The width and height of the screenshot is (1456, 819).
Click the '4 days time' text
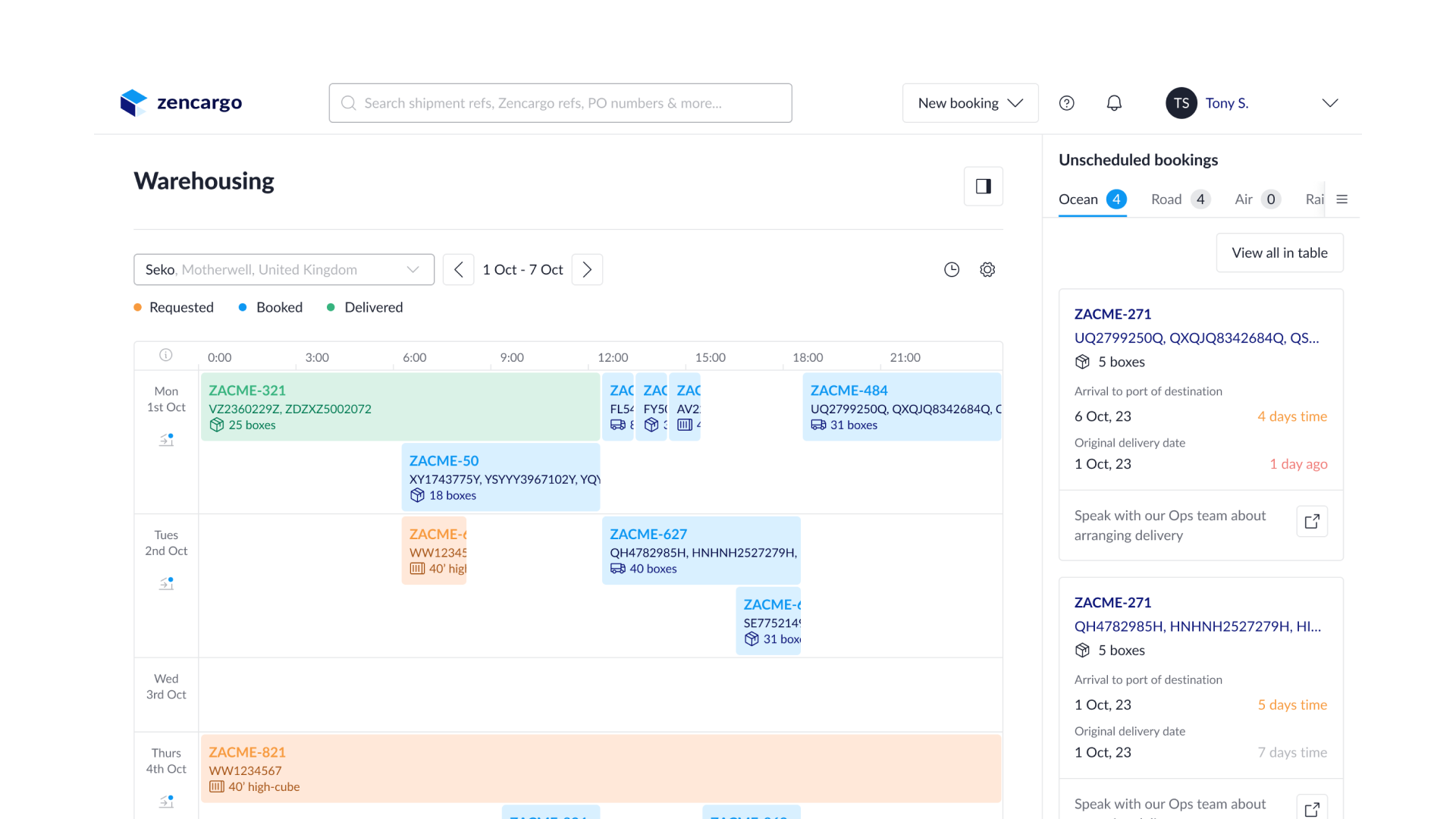(1292, 416)
